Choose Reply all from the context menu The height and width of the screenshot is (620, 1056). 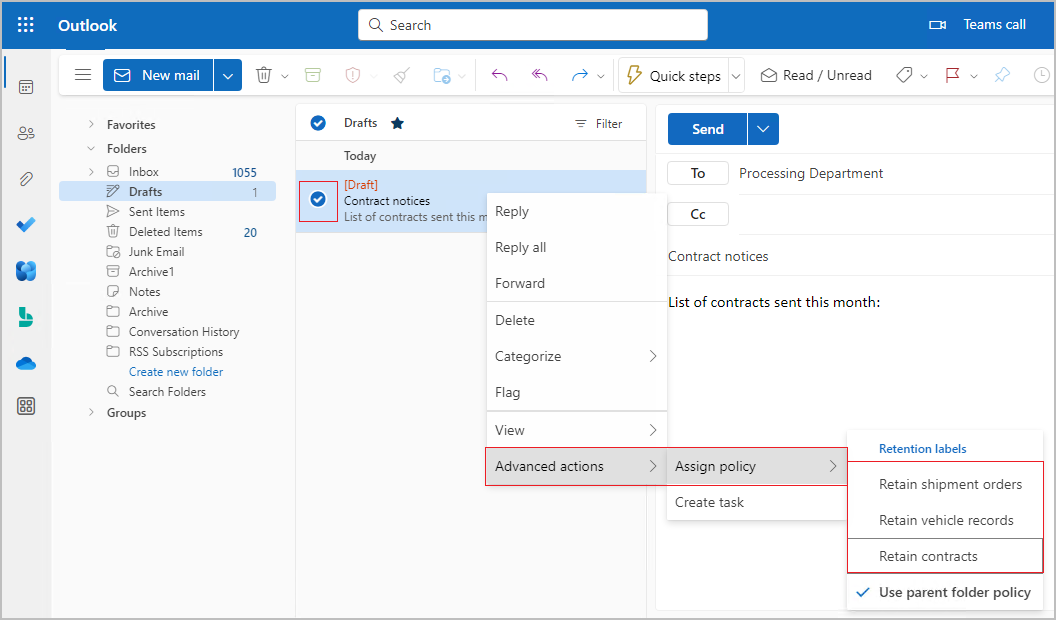(x=521, y=247)
